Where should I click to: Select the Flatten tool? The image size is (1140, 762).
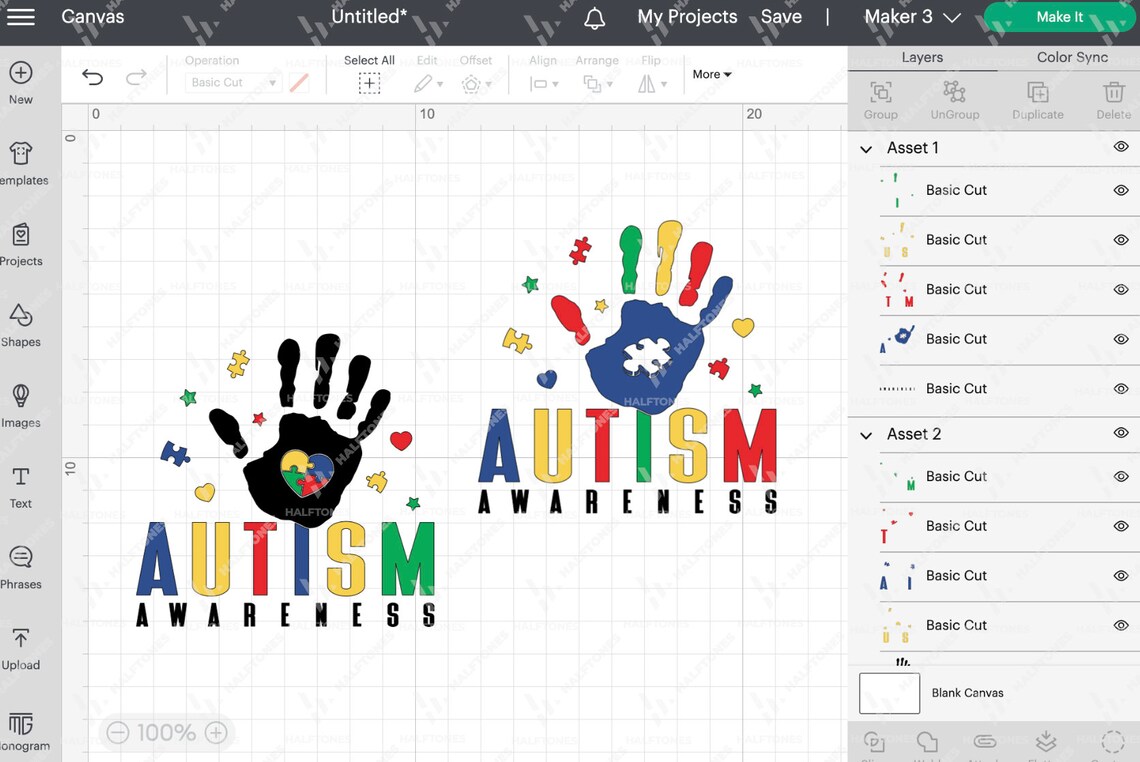(x=1044, y=742)
